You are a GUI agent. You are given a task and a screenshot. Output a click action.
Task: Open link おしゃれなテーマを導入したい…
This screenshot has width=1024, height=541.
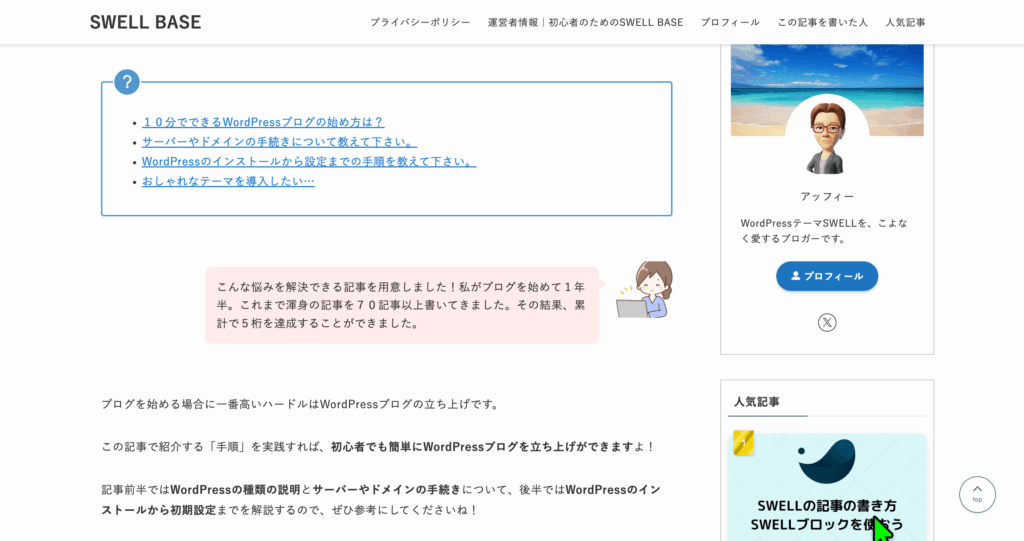[x=228, y=181]
